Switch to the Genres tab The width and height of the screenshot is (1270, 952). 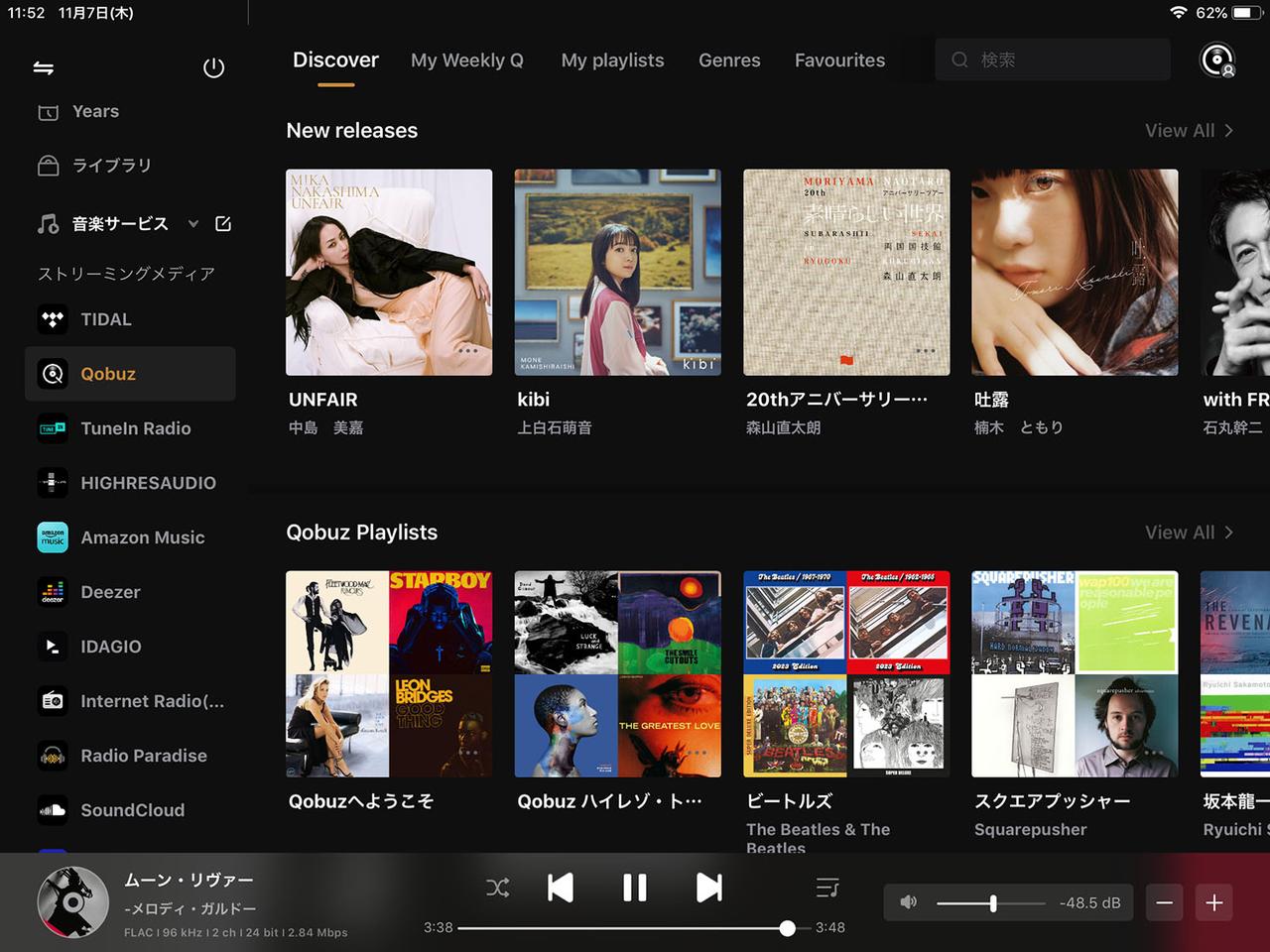coord(729,59)
